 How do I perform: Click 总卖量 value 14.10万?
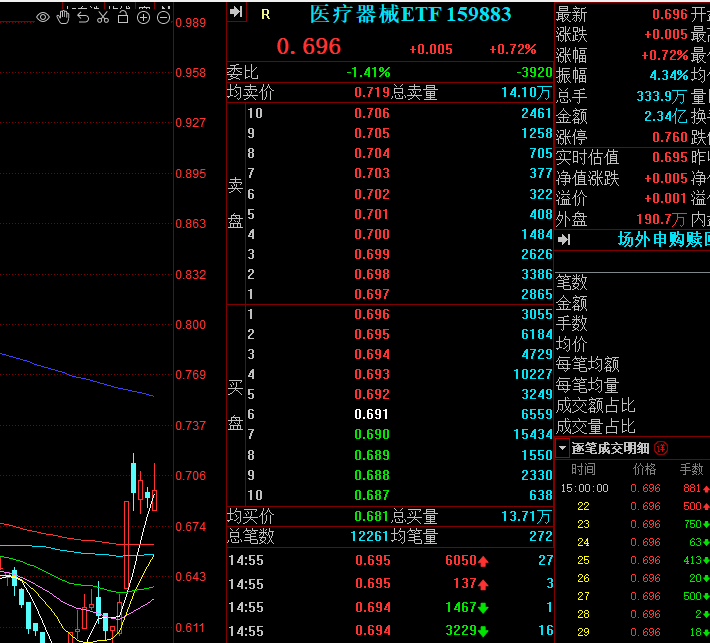pyautogui.click(x=526, y=92)
